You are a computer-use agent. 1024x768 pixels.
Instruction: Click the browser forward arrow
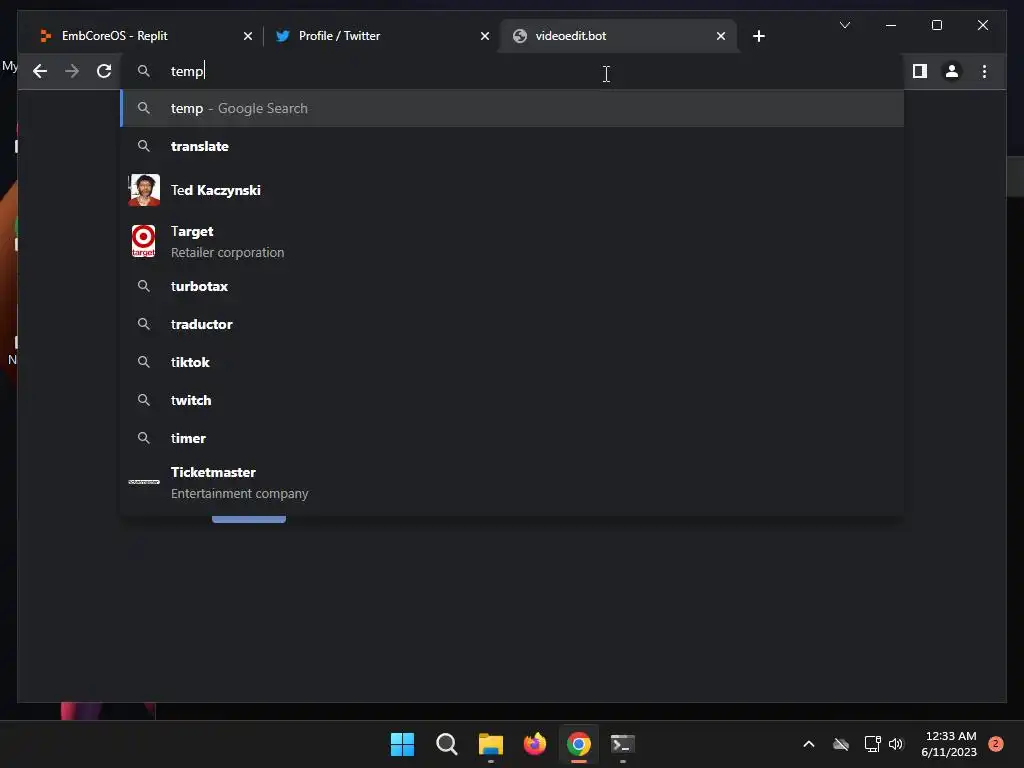(x=72, y=71)
